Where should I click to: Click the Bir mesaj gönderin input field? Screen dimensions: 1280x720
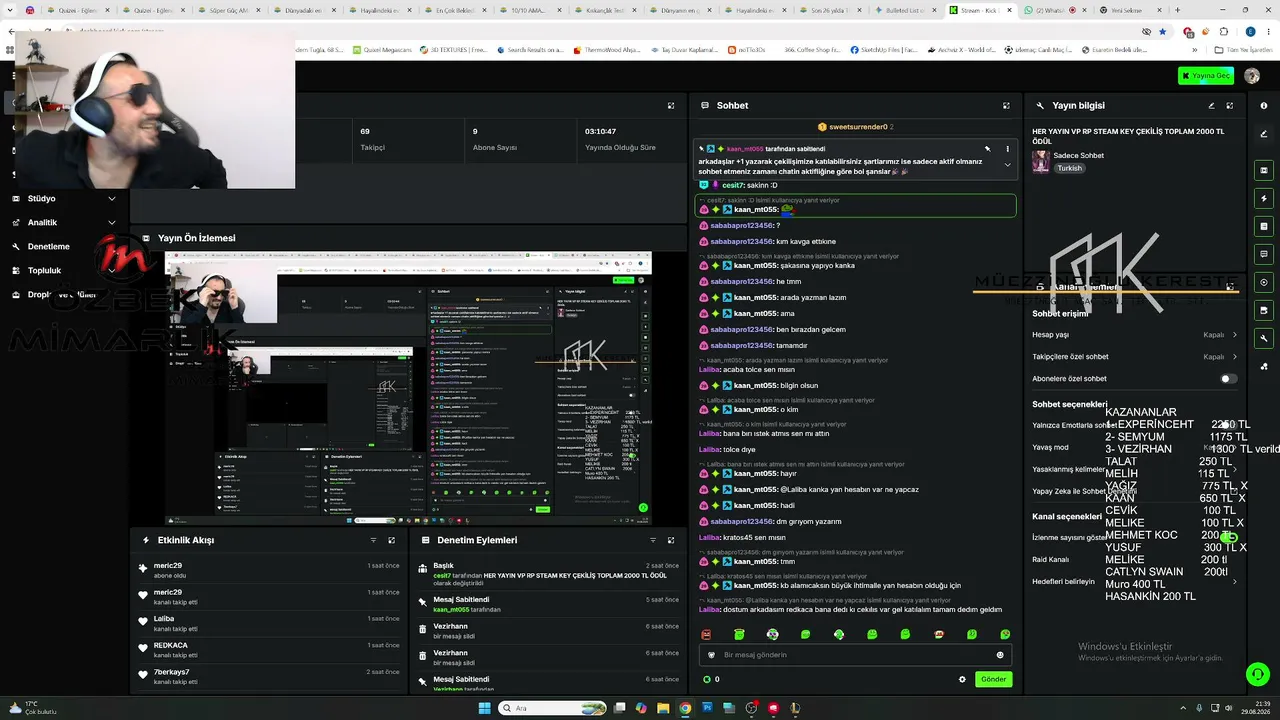[x=855, y=655]
